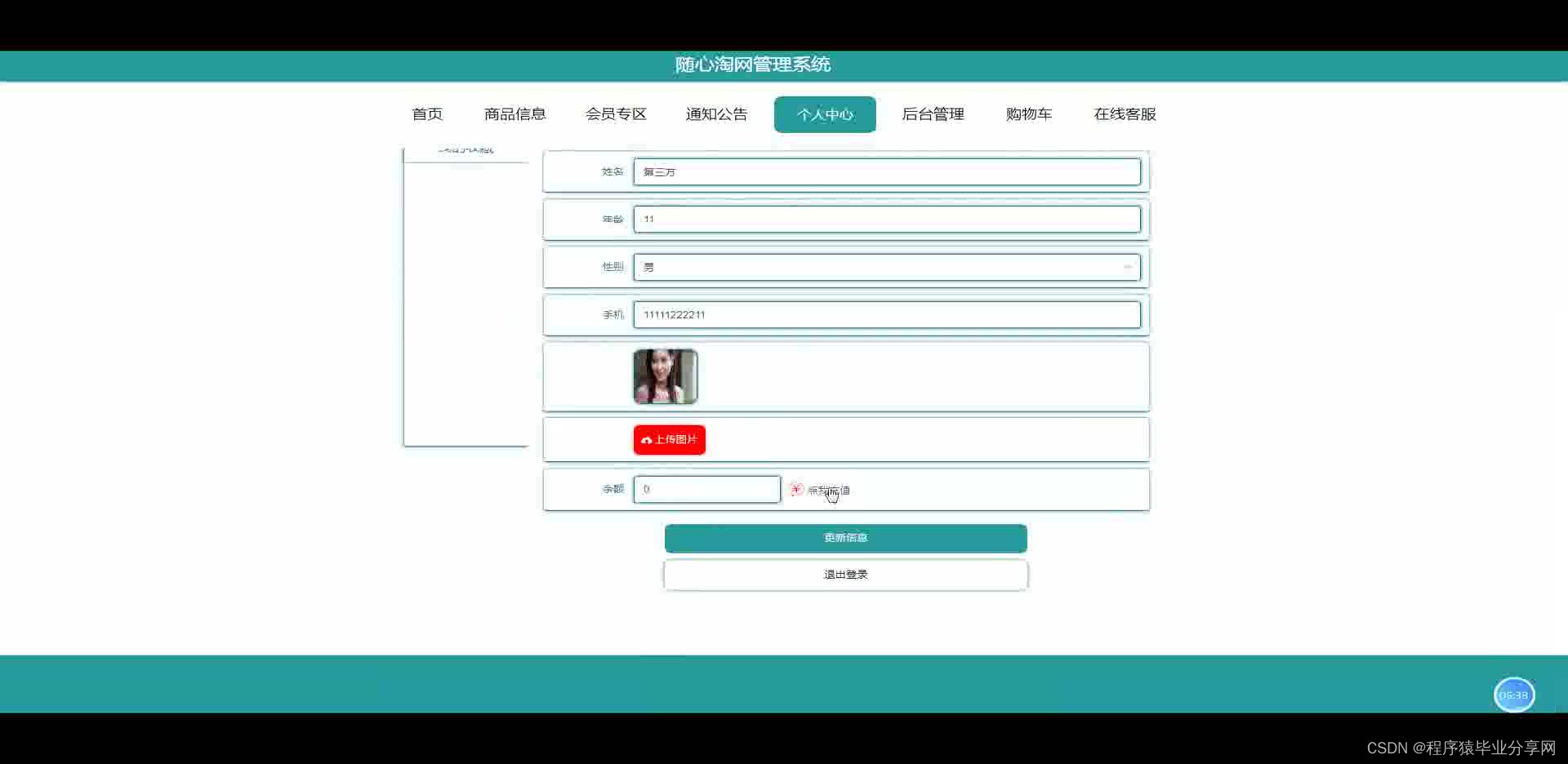Switch to 通知公告 announcements tab
The image size is (1568, 764).
(x=716, y=114)
